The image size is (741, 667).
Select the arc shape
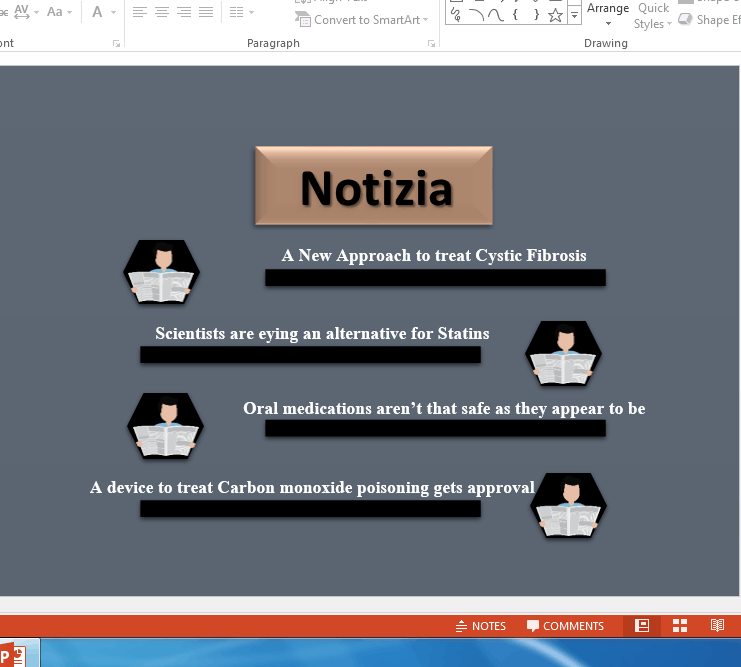(476, 15)
